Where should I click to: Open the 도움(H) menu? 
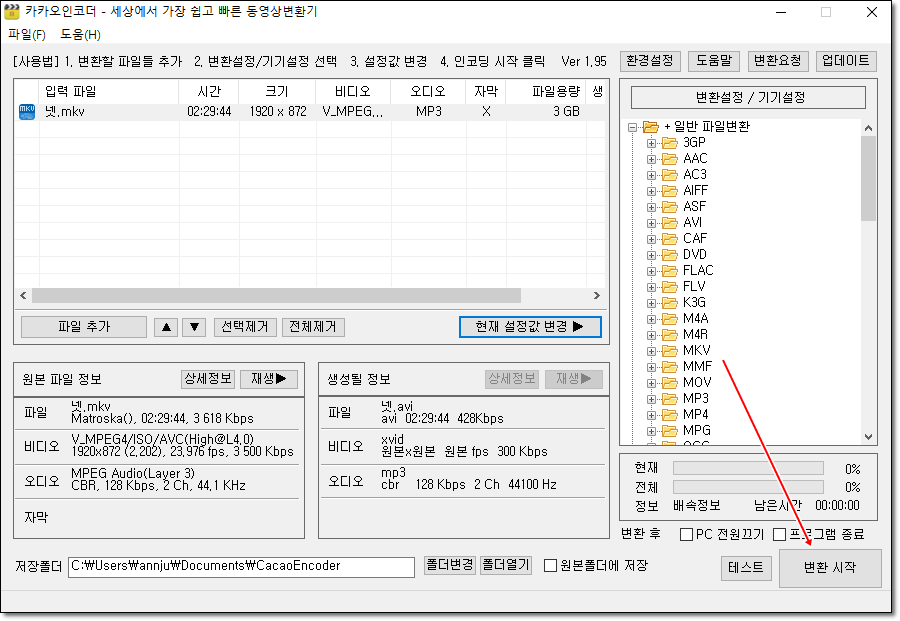pyautogui.click(x=80, y=34)
